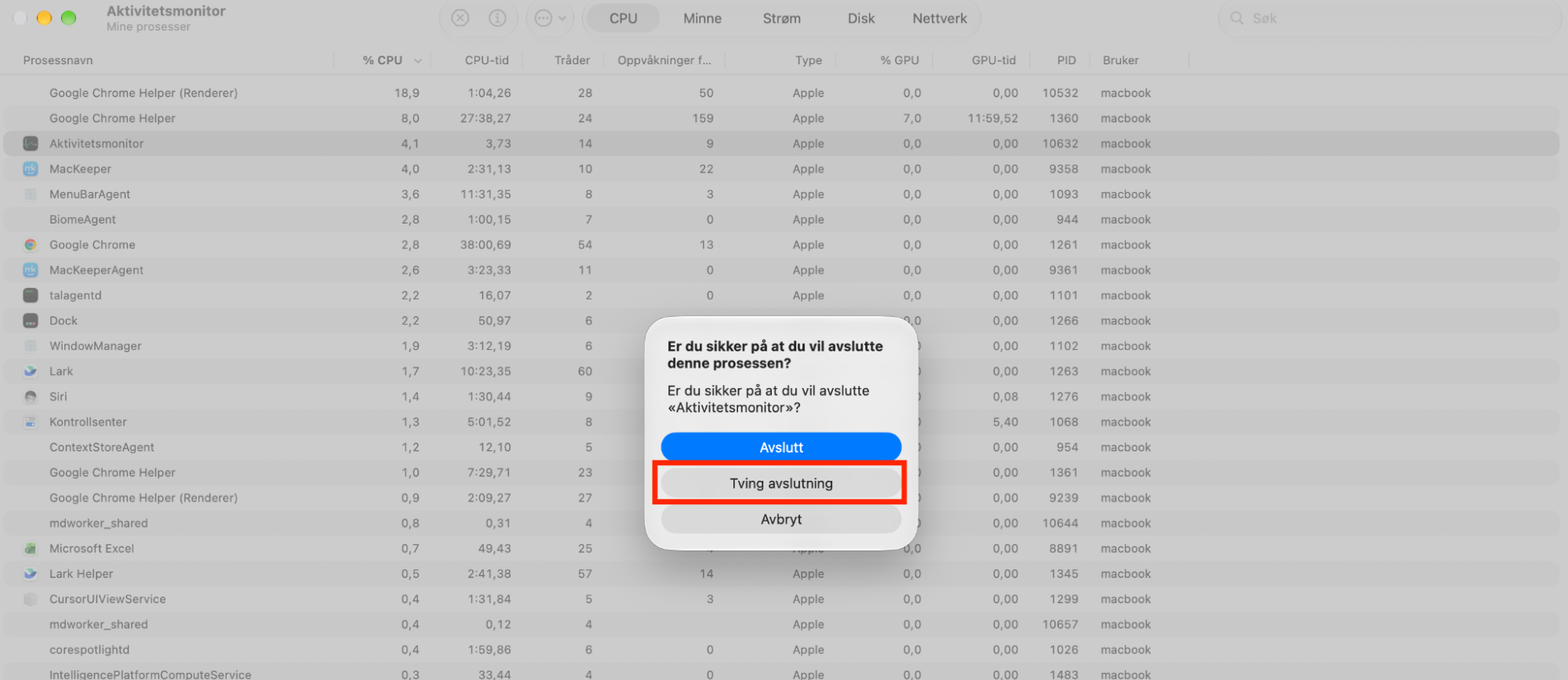Select the Google Chrome Helper 27:38,27 row

point(781,118)
